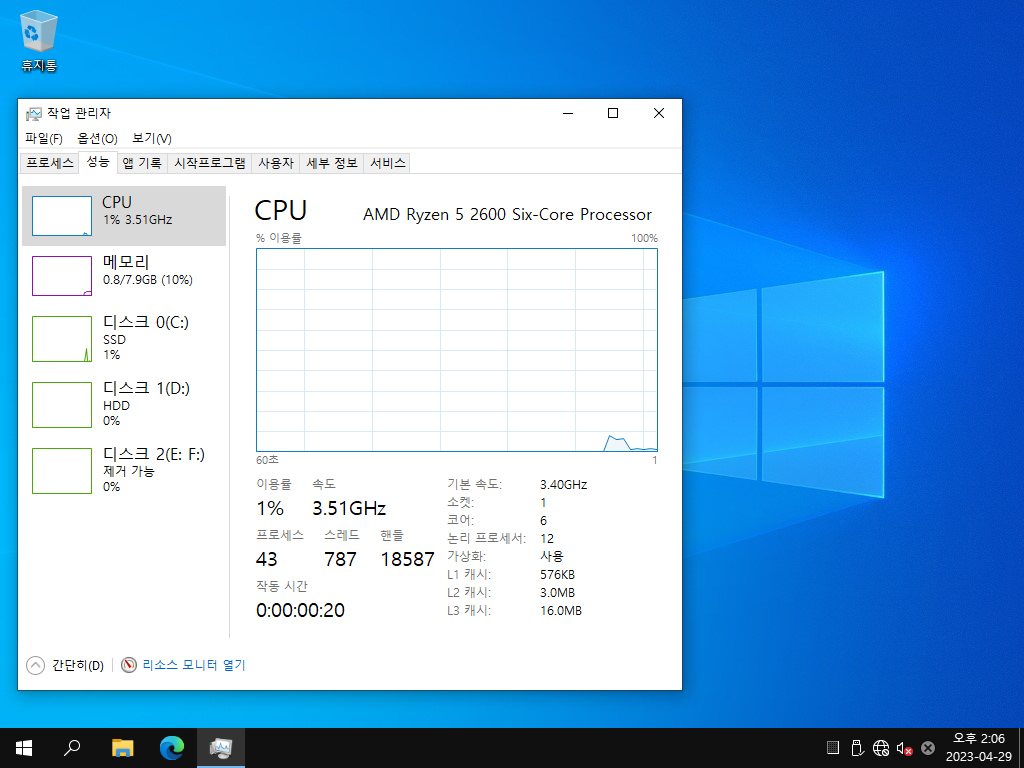Click the 3.51GHz speed value
Image resolution: width=1024 pixels, height=768 pixels.
click(x=349, y=508)
